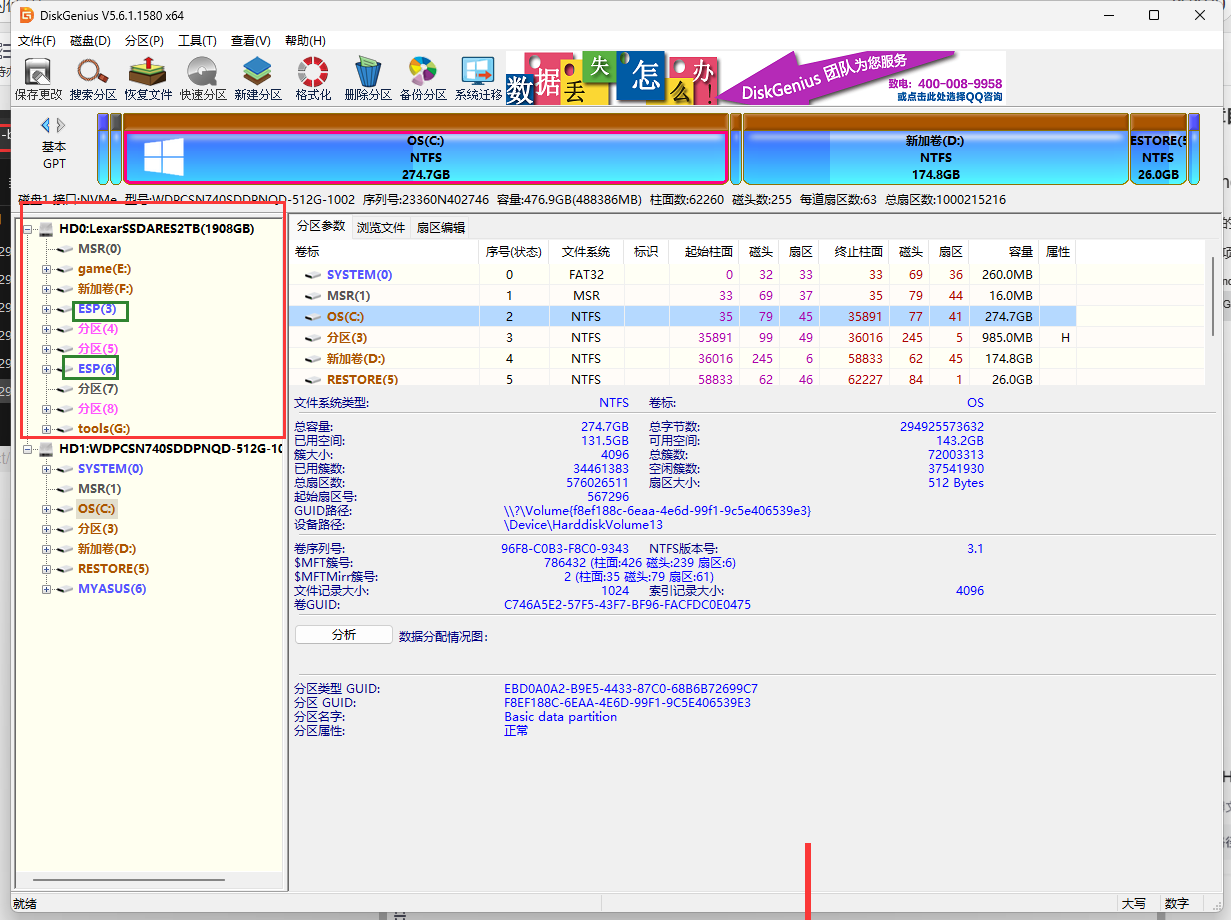The width and height of the screenshot is (1231, 920).
Task: Click the 新建分区 new partition icon
Action: [258, 79]
